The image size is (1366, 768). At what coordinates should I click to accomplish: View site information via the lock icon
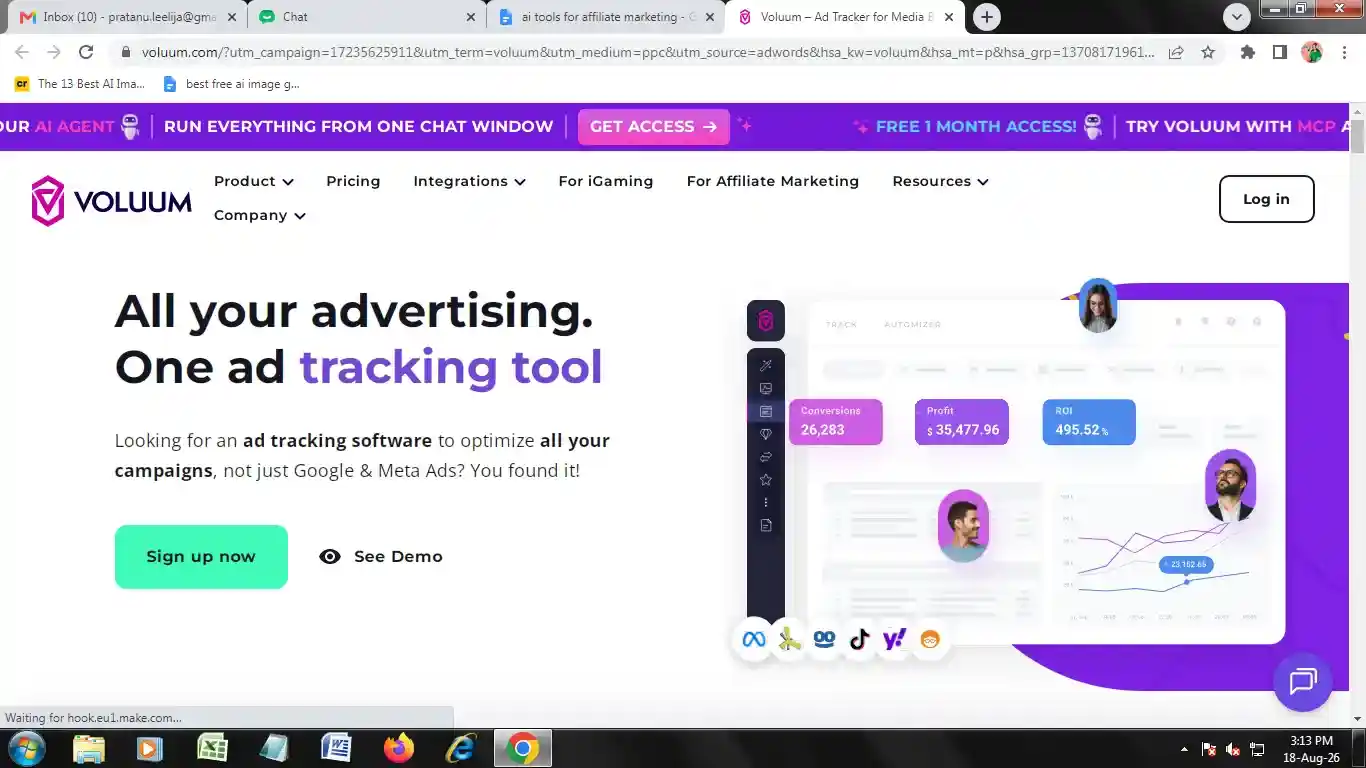[x=126, y=52]
